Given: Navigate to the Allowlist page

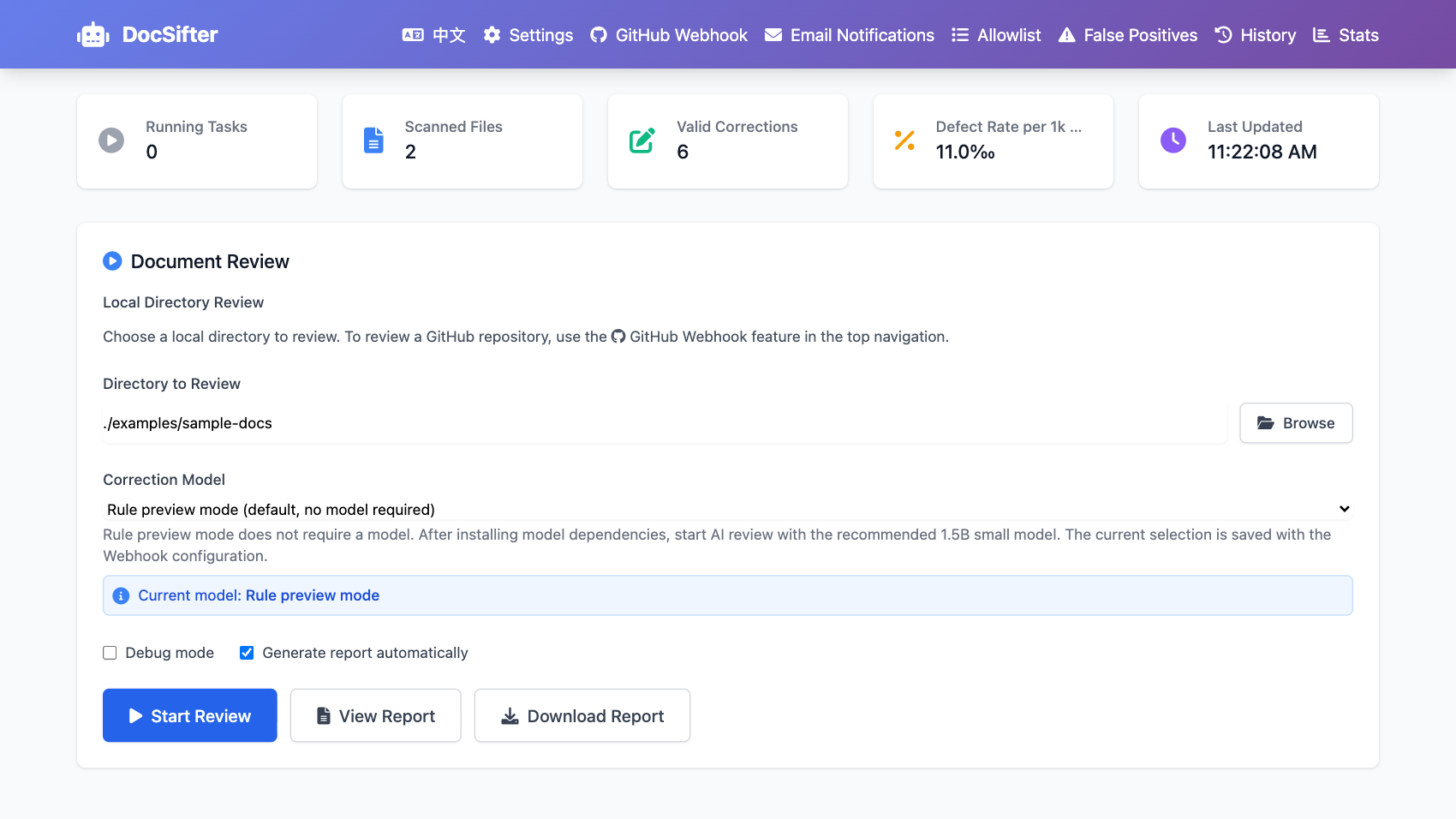Looking at the screenshot, I should coord(996,35).
